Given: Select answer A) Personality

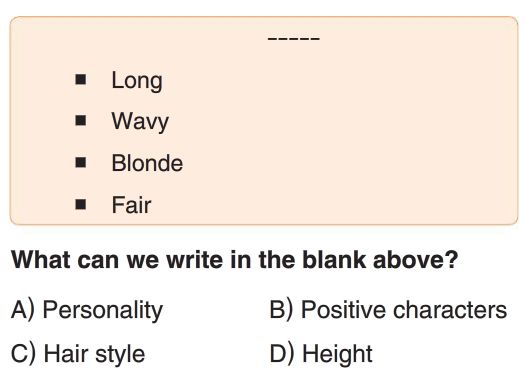Looking at the screenshot, I should [87, 310].
